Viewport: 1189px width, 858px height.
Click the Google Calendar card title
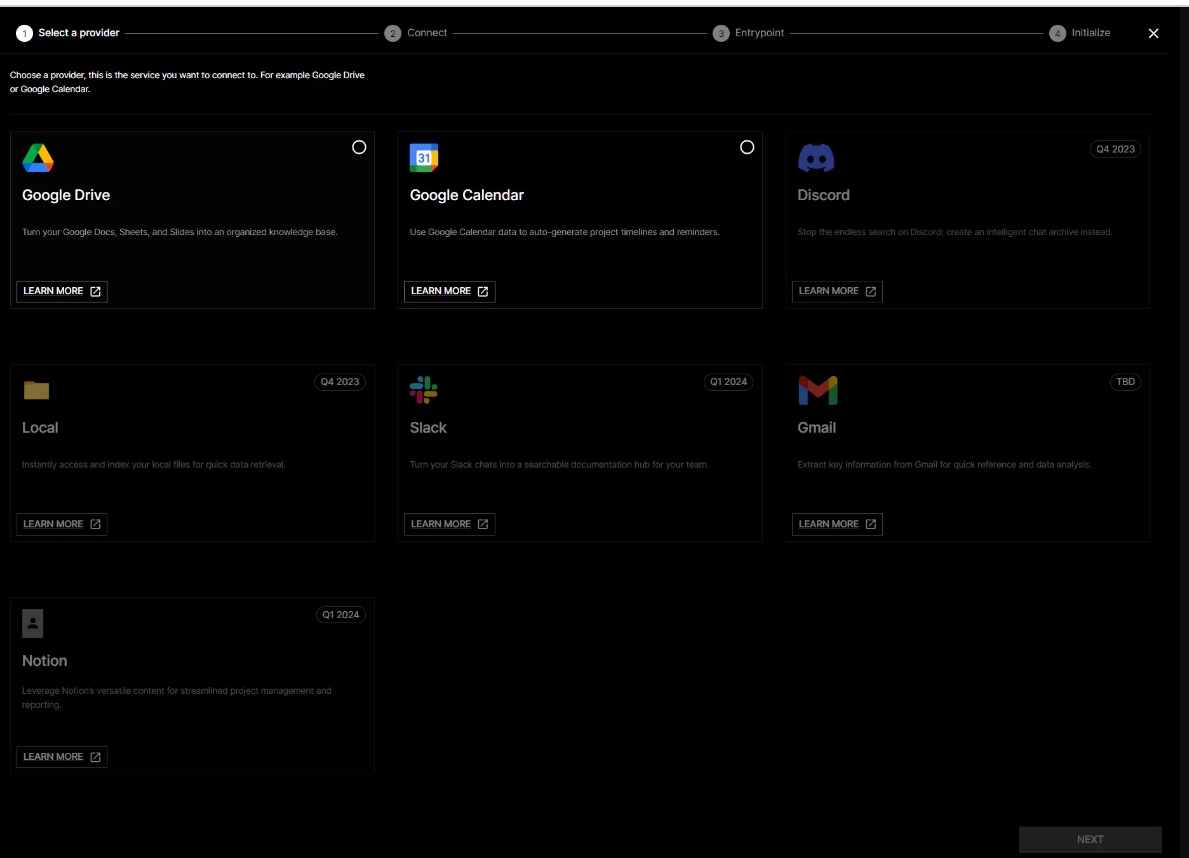point(466,195)
